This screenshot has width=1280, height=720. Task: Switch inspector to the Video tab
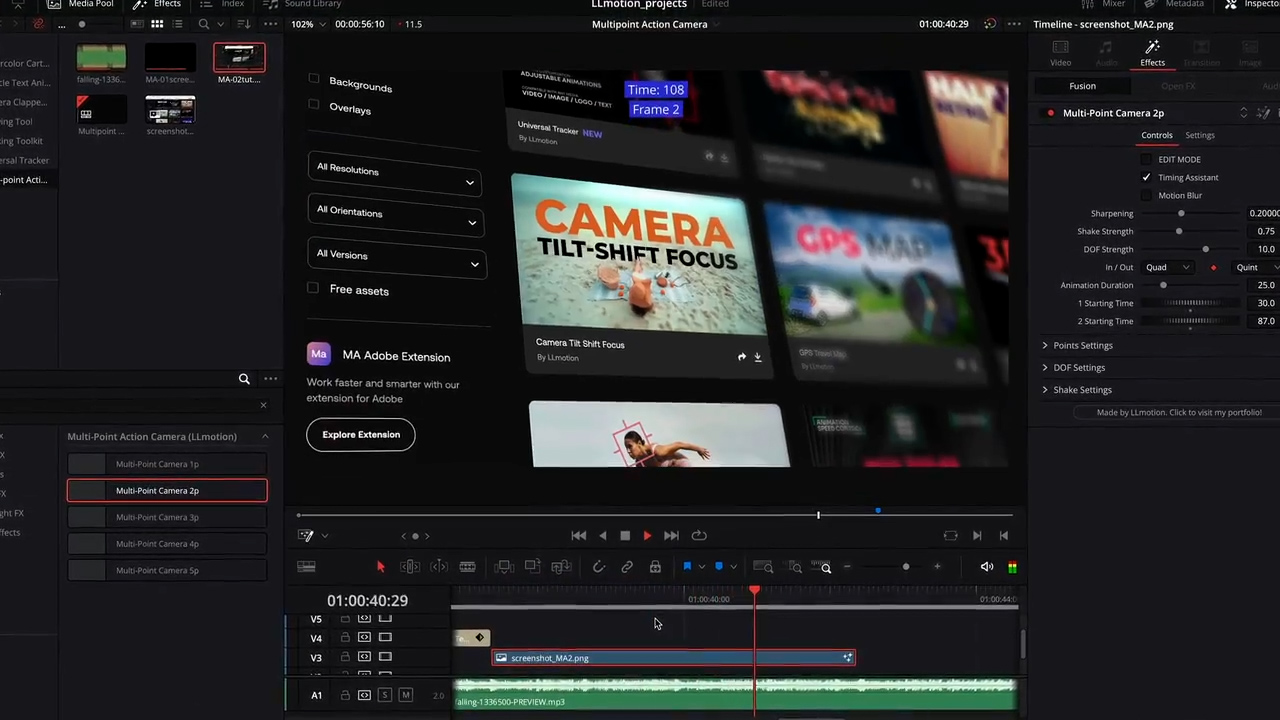click(1060, 54)
